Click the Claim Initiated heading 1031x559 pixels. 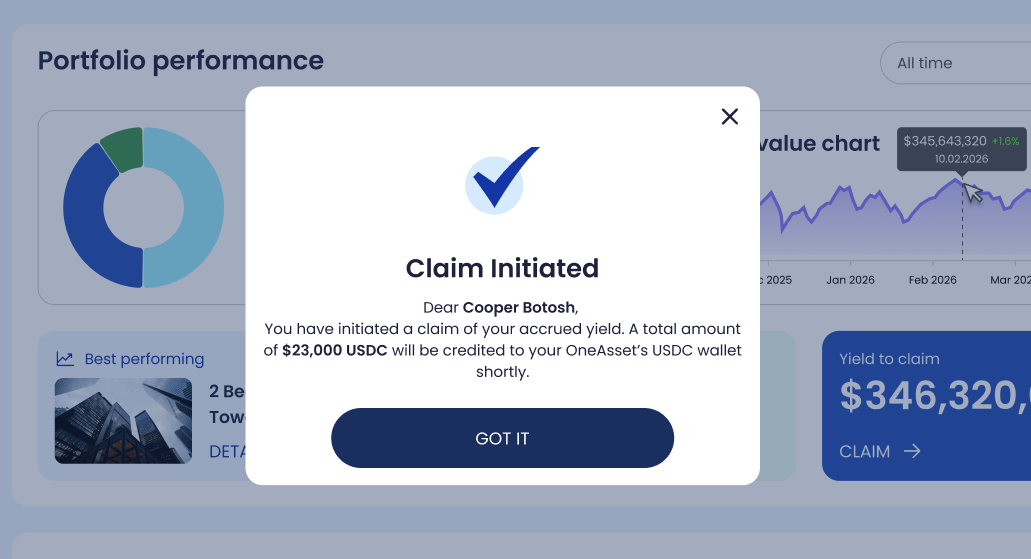click(502, 268)
